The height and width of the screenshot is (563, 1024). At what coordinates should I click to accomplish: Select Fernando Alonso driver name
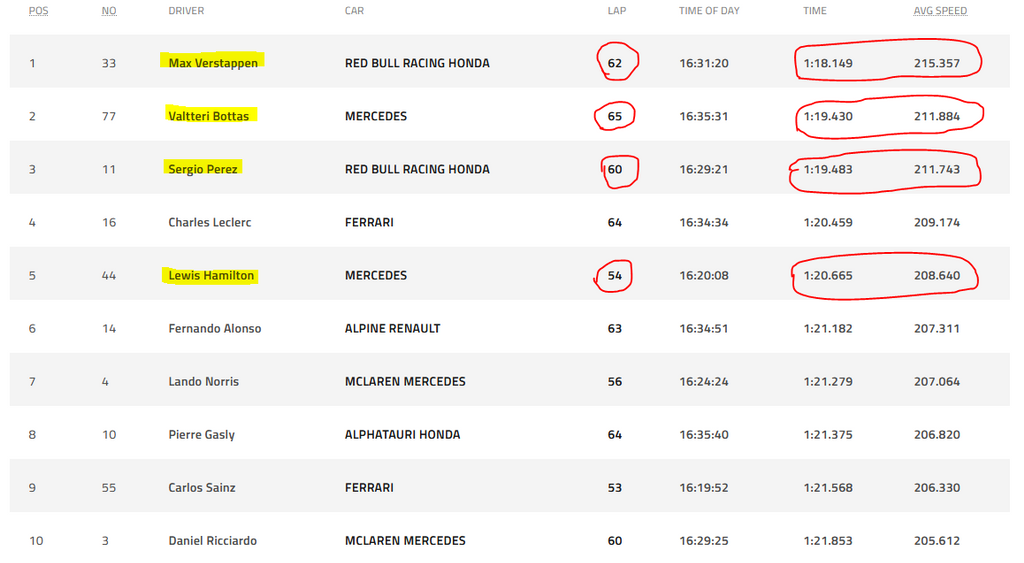coord(215,328)
